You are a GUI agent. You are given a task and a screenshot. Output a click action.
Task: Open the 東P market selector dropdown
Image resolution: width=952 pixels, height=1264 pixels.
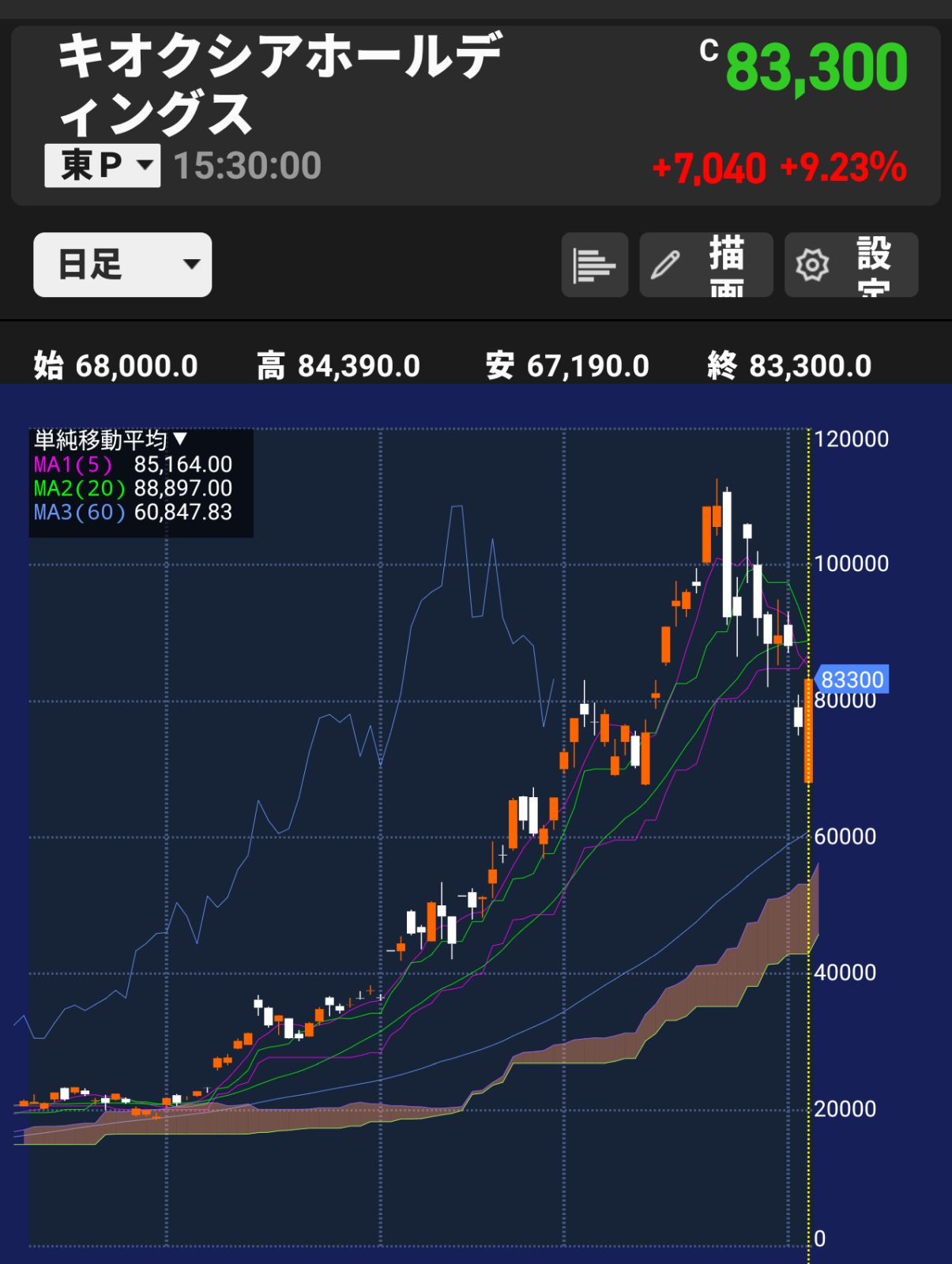pyautogui.click(x=103, y=165)
